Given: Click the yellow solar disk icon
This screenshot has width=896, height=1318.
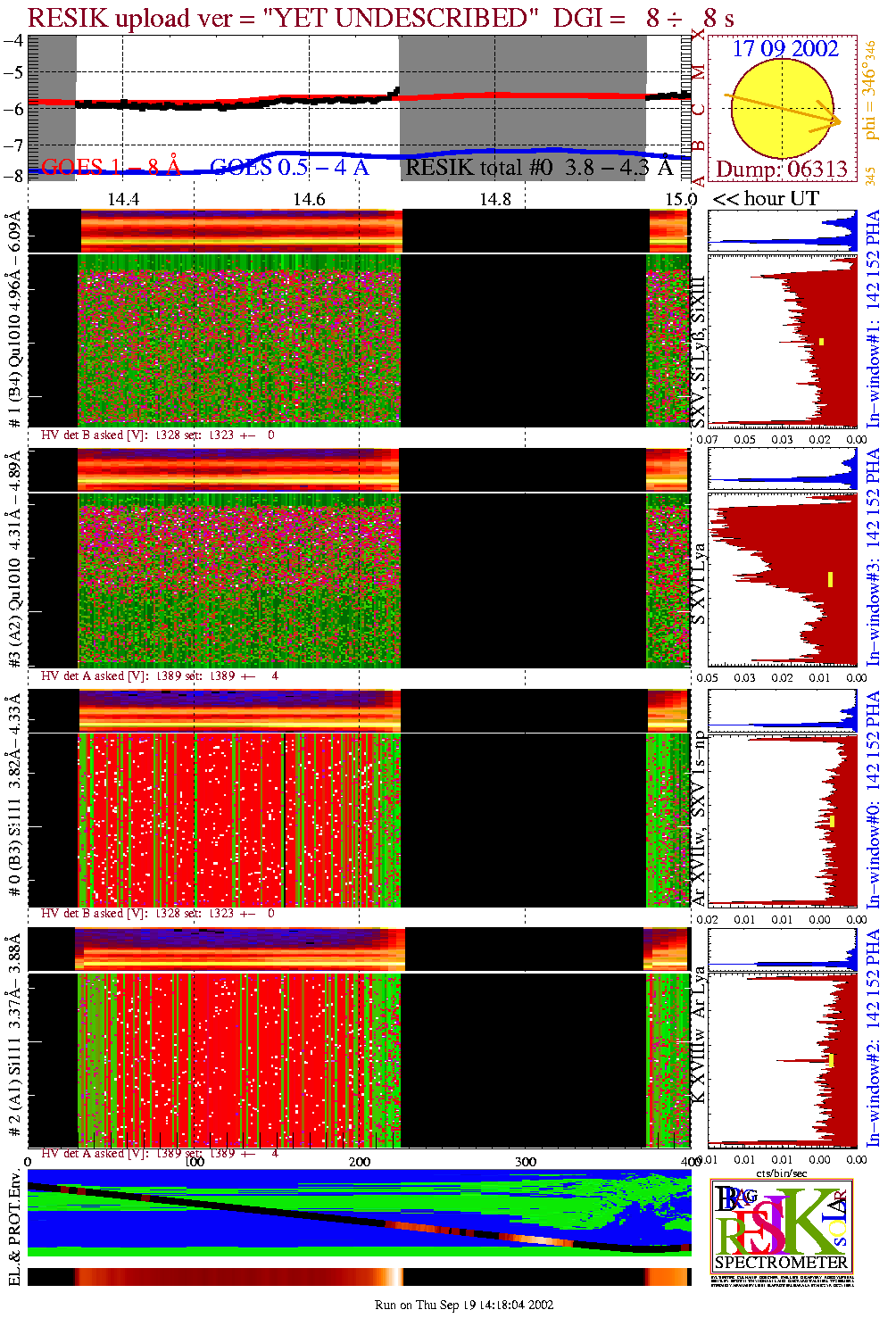Looking at the screenshot, I should (x=782, y=110).
